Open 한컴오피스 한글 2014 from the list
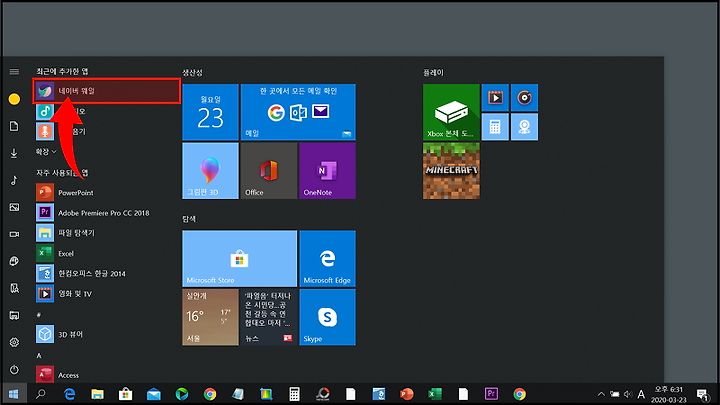Image resolution: width=720 pixels, height=405 pixels. point(107,273)
